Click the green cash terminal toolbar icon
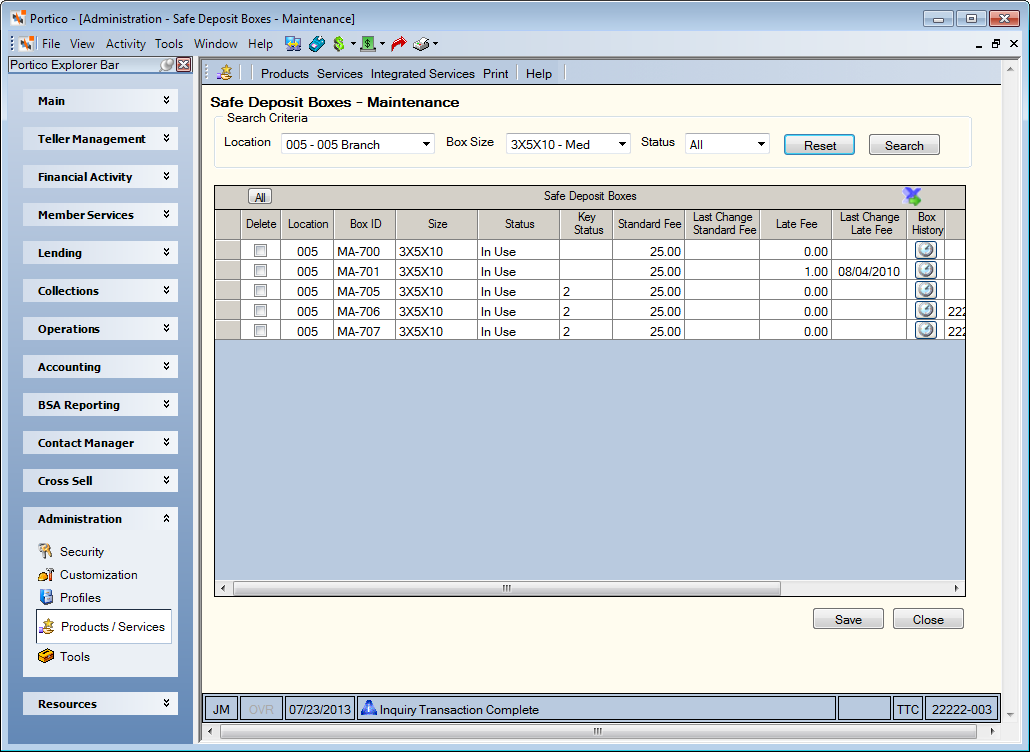The width and height of the screenshot is (1030, 752). (368, 44)
